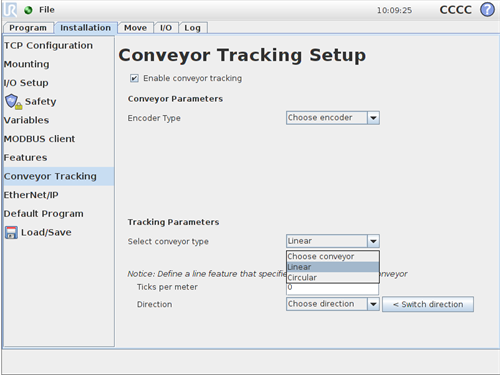The image size is (500, 375).
Task: Open the File menu
Action: pos(47,10)
